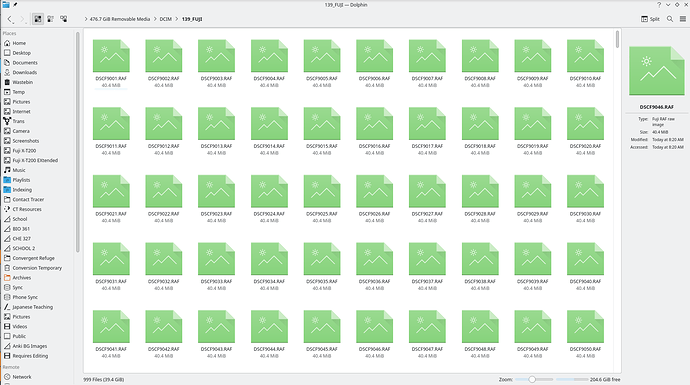Image resolution: width=690 pixels, height=385 pixels.
Task: Select file DSCF9037.RAF
Action: pyautogui.click(x=427, y=266)
